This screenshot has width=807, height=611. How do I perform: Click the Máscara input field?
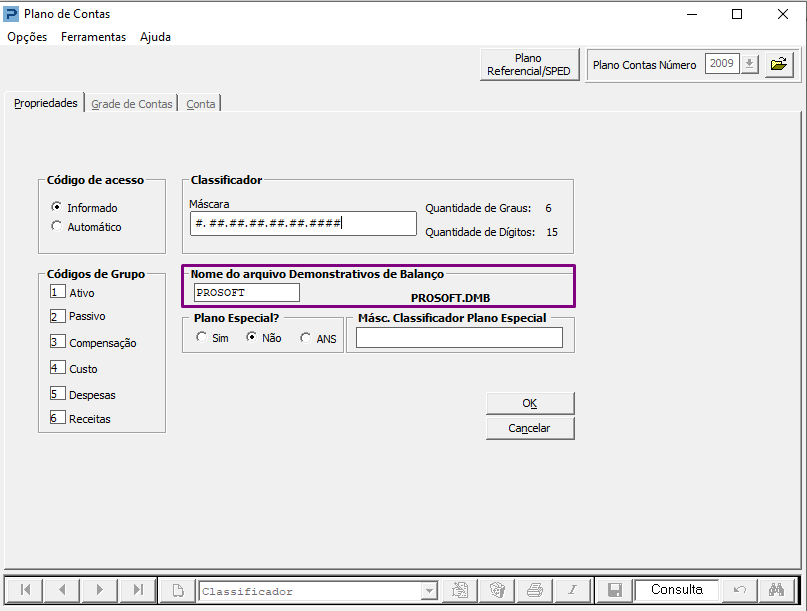coord(303,223)
